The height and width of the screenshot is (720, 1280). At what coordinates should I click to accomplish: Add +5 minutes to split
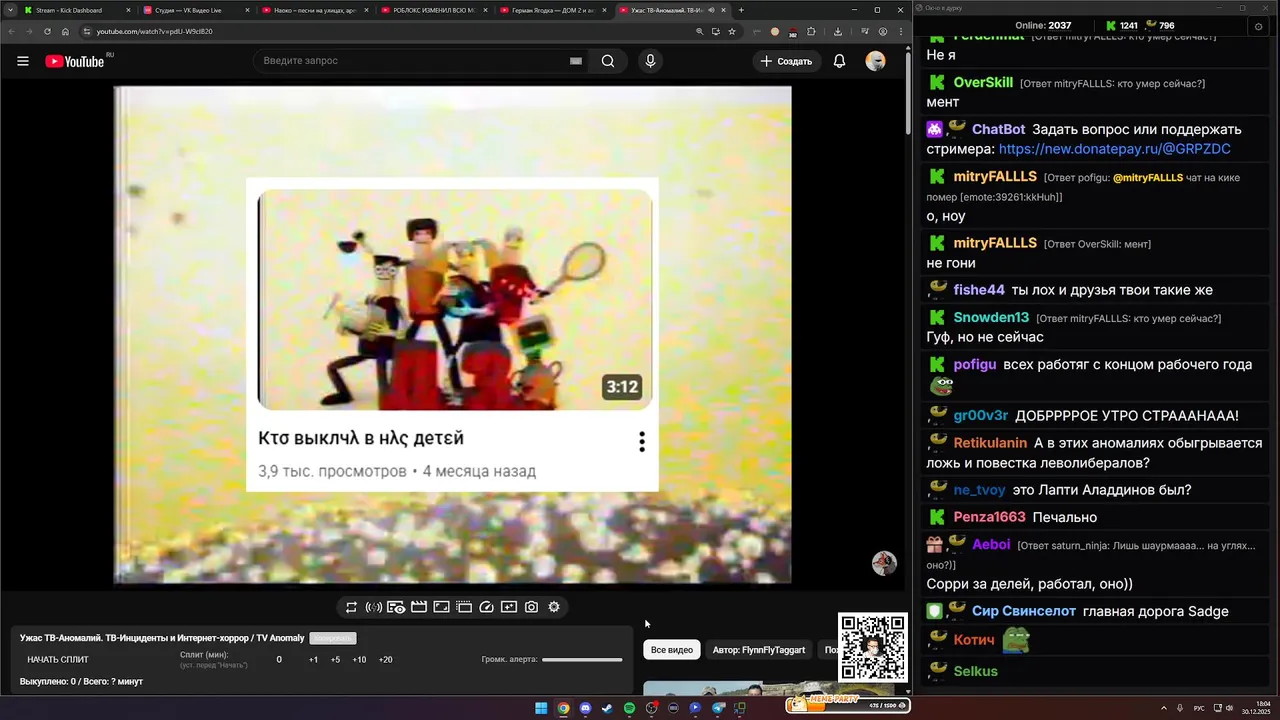pos(335,660)
